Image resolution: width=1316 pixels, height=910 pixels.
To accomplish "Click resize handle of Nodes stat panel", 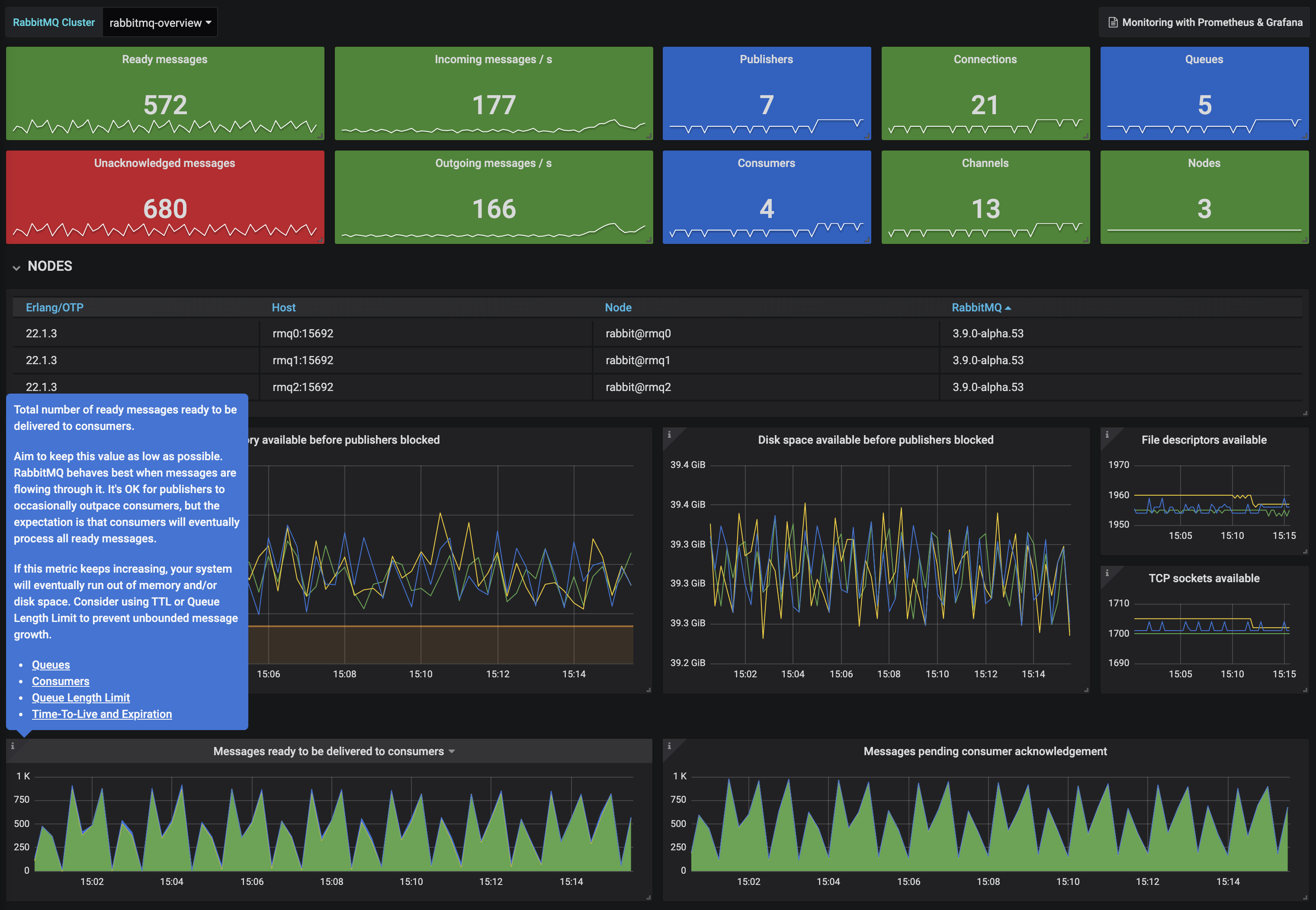I will pyautogui.click(x=1305, y=240).
